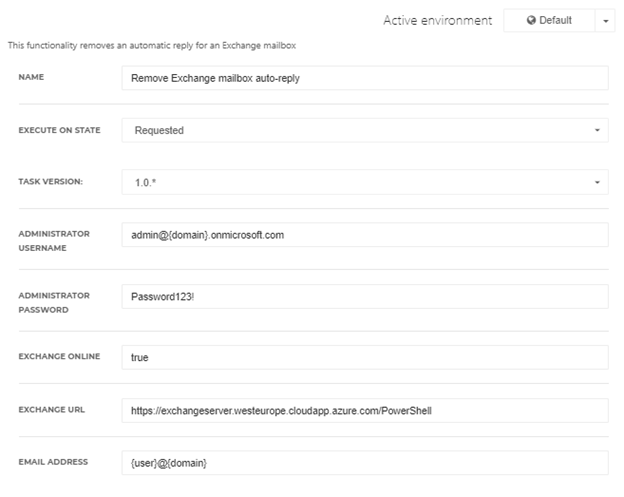The width and height of the screenshot is (624, 497).
Task: Click the EXCHANGE ONLINE label
Action: 59,357
